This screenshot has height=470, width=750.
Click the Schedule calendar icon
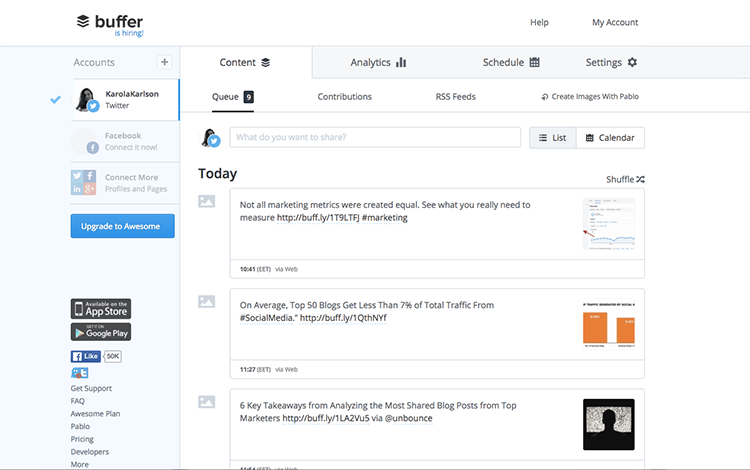coord(535,62)
